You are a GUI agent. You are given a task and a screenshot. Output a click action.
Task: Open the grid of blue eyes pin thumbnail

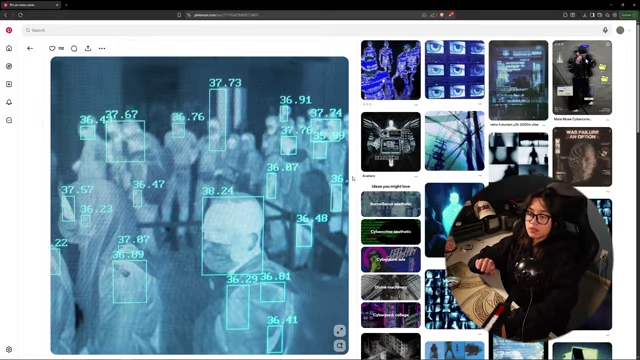455,70
